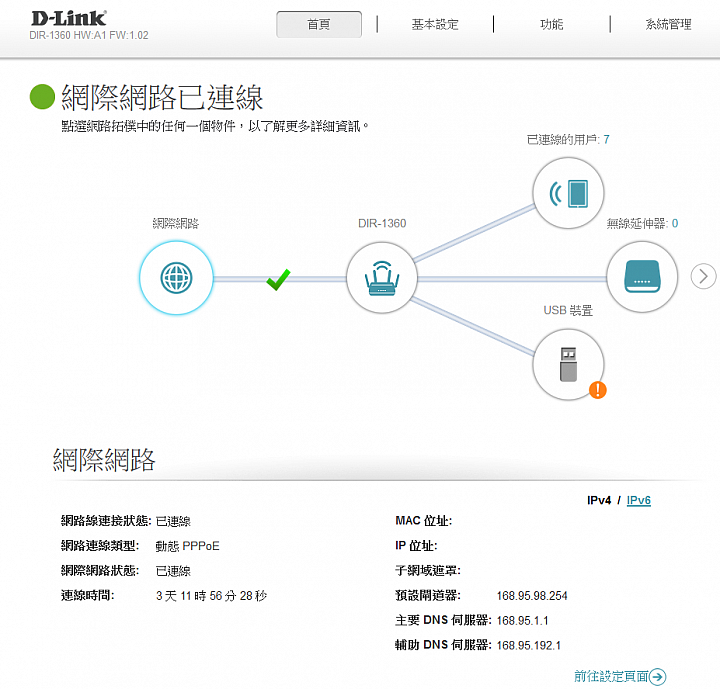Switch to the IPv6 view
The width and height of the screenshot is (720, 689).
pyautogui.click(x=639, y=500)
